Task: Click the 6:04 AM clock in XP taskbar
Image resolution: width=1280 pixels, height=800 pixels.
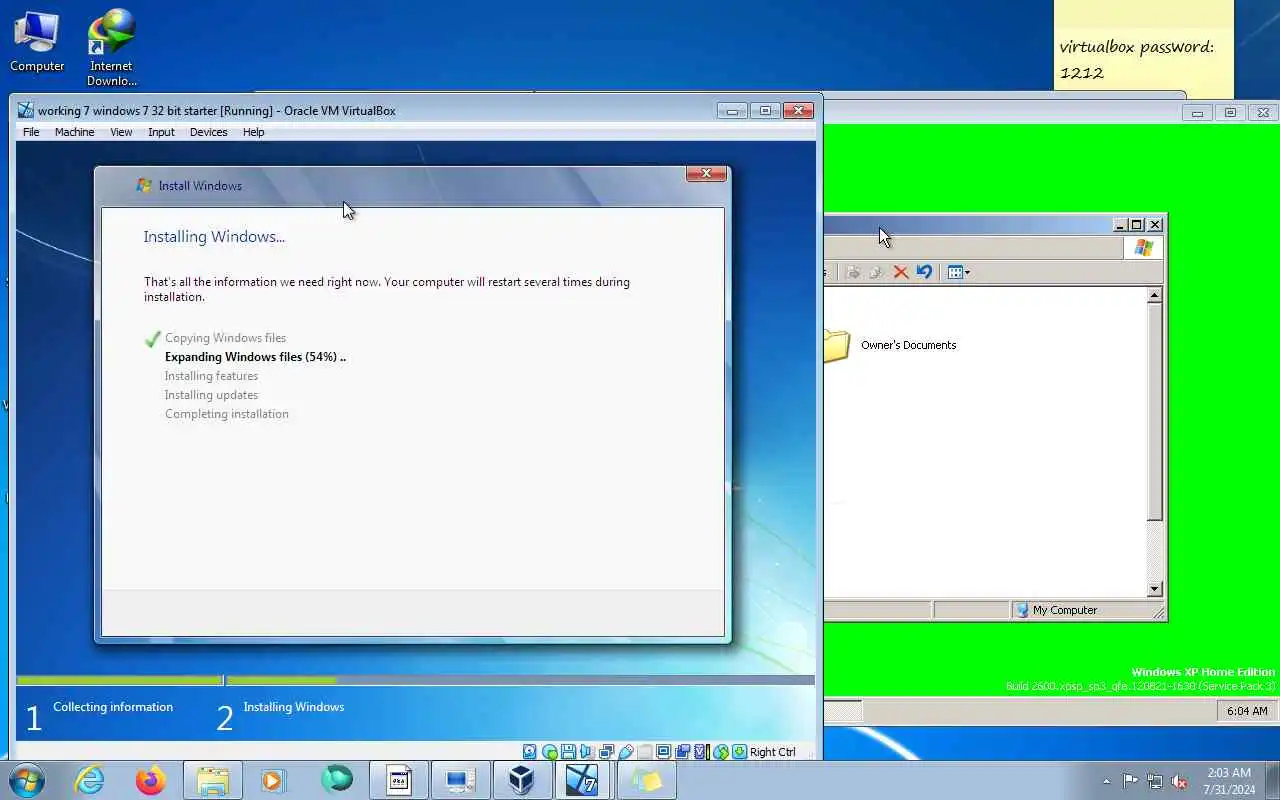Action: [1246, 711]
